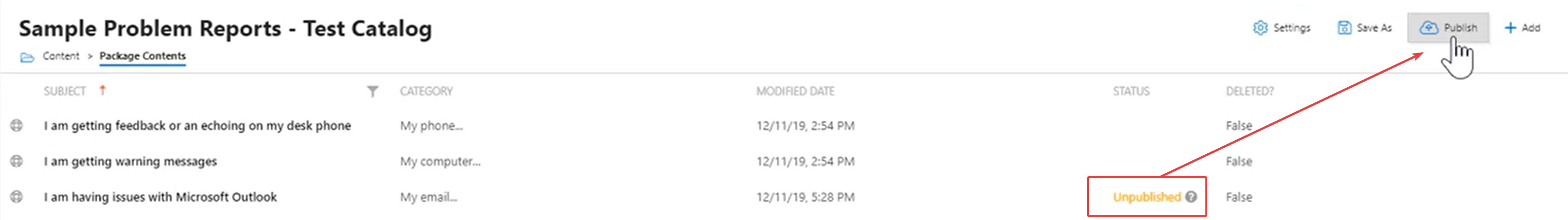Go to Content breadcrumb link
Image resolution: width=1568 pixels, height=220 pixels.
point(61,56)
